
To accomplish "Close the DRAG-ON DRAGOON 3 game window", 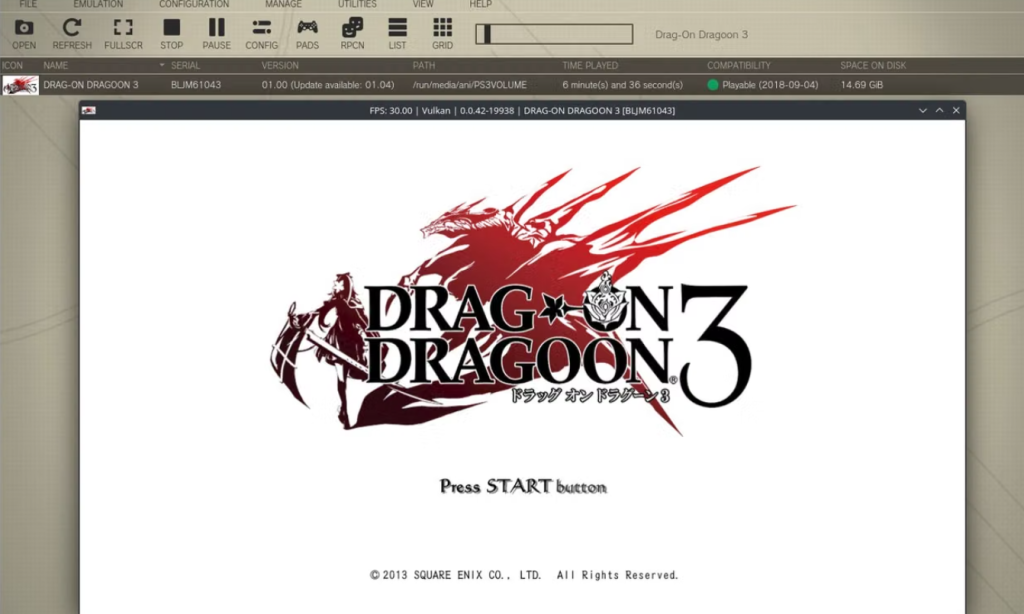I will click(x=956, y=110).
